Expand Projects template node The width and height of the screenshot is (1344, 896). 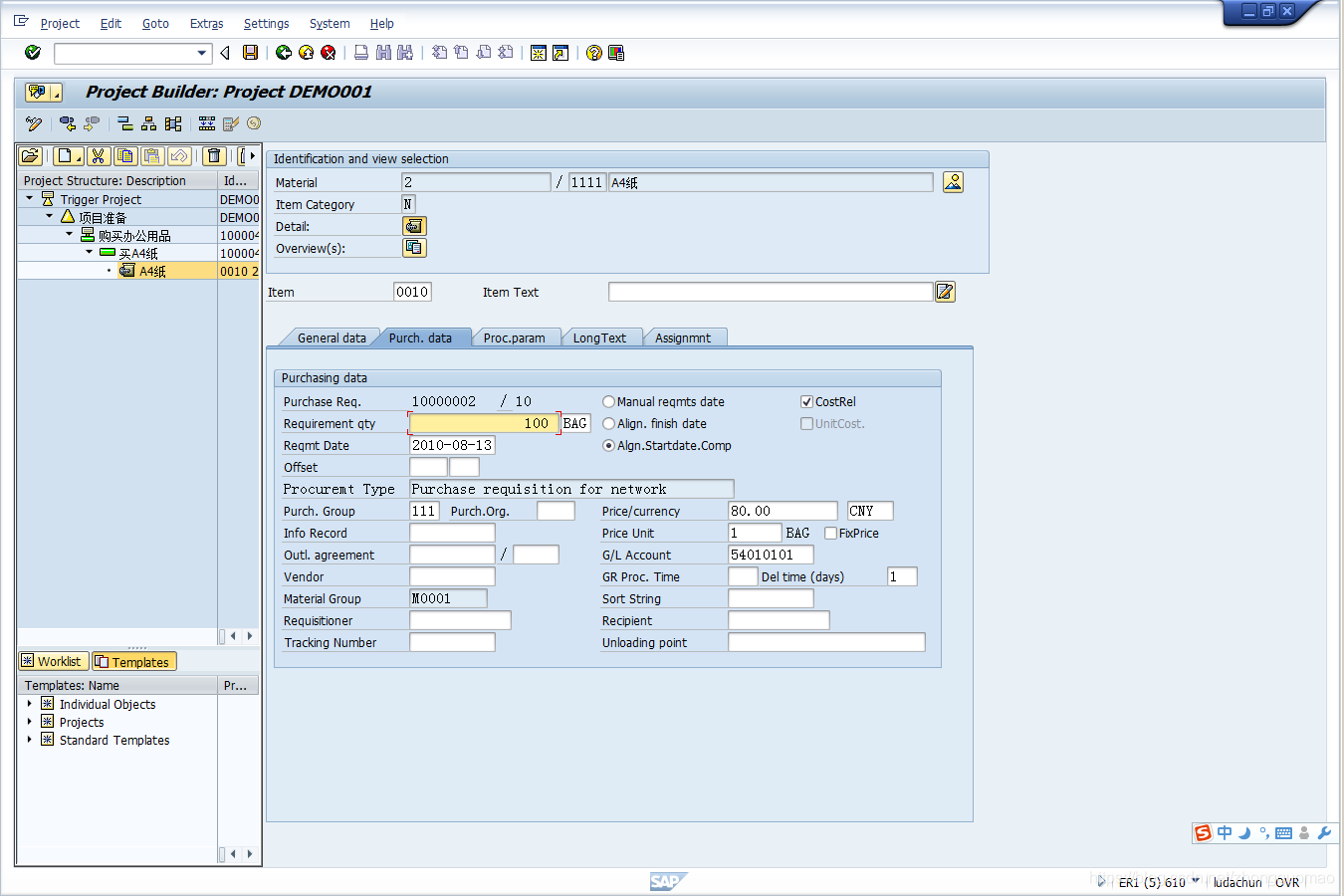[x=30, y=722]
